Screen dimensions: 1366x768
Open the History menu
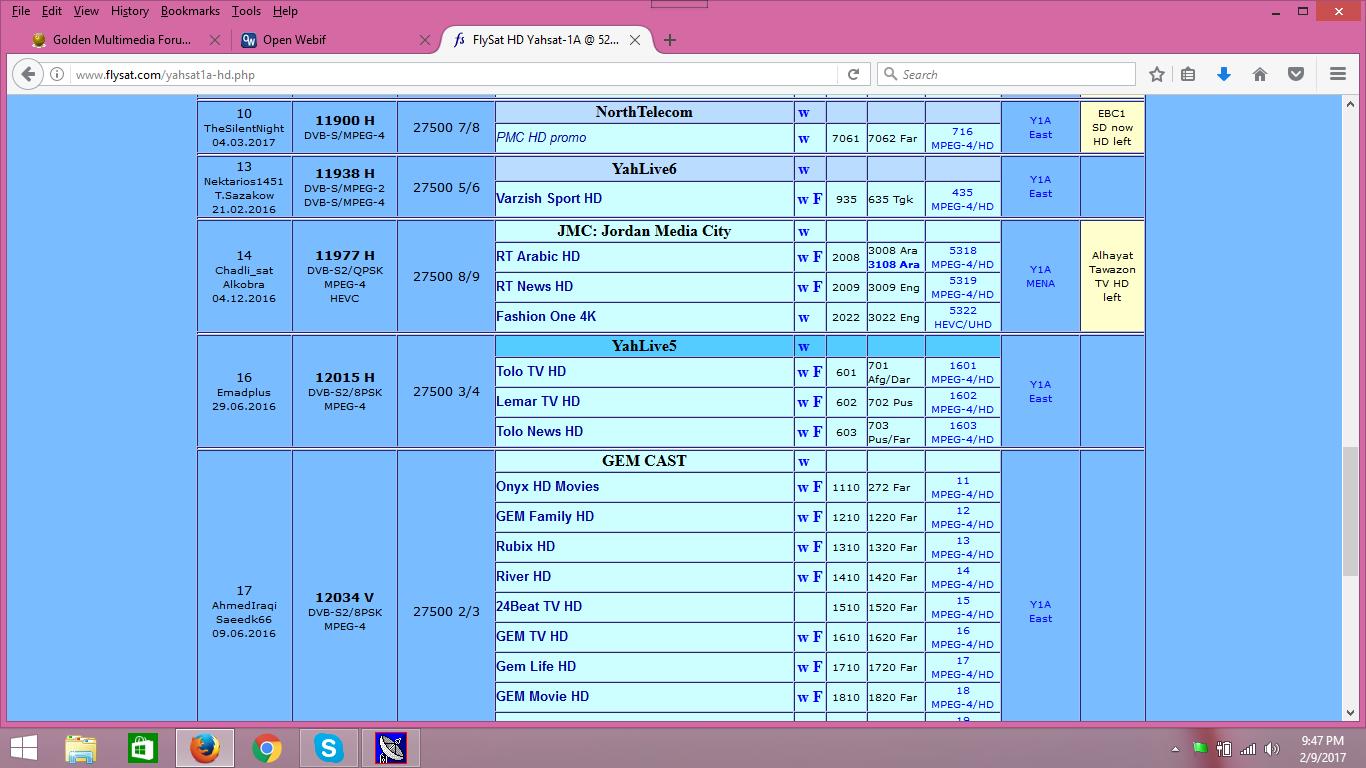click(x=129, y=11)
